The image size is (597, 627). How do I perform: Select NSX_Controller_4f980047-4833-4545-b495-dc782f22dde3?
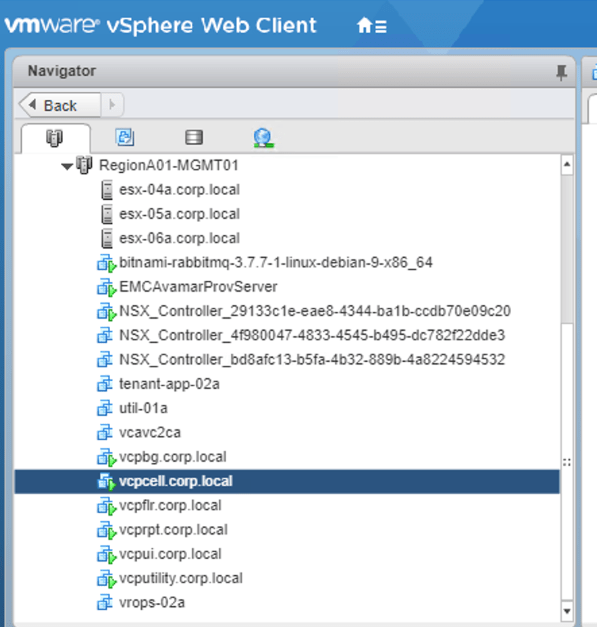(x=312, y=335)
